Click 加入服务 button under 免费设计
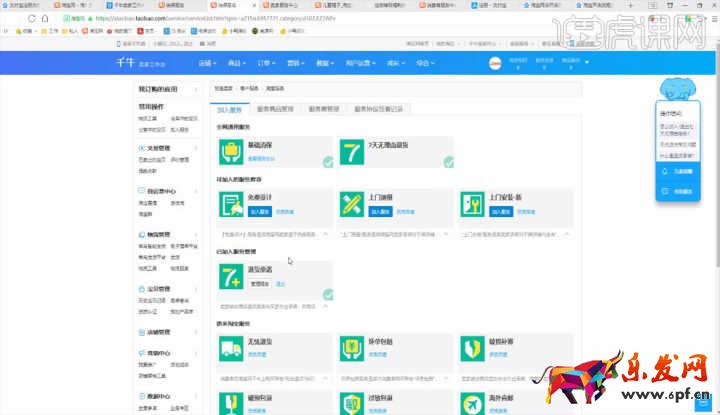This screenshot has height=415, width=720. (259, 212)
